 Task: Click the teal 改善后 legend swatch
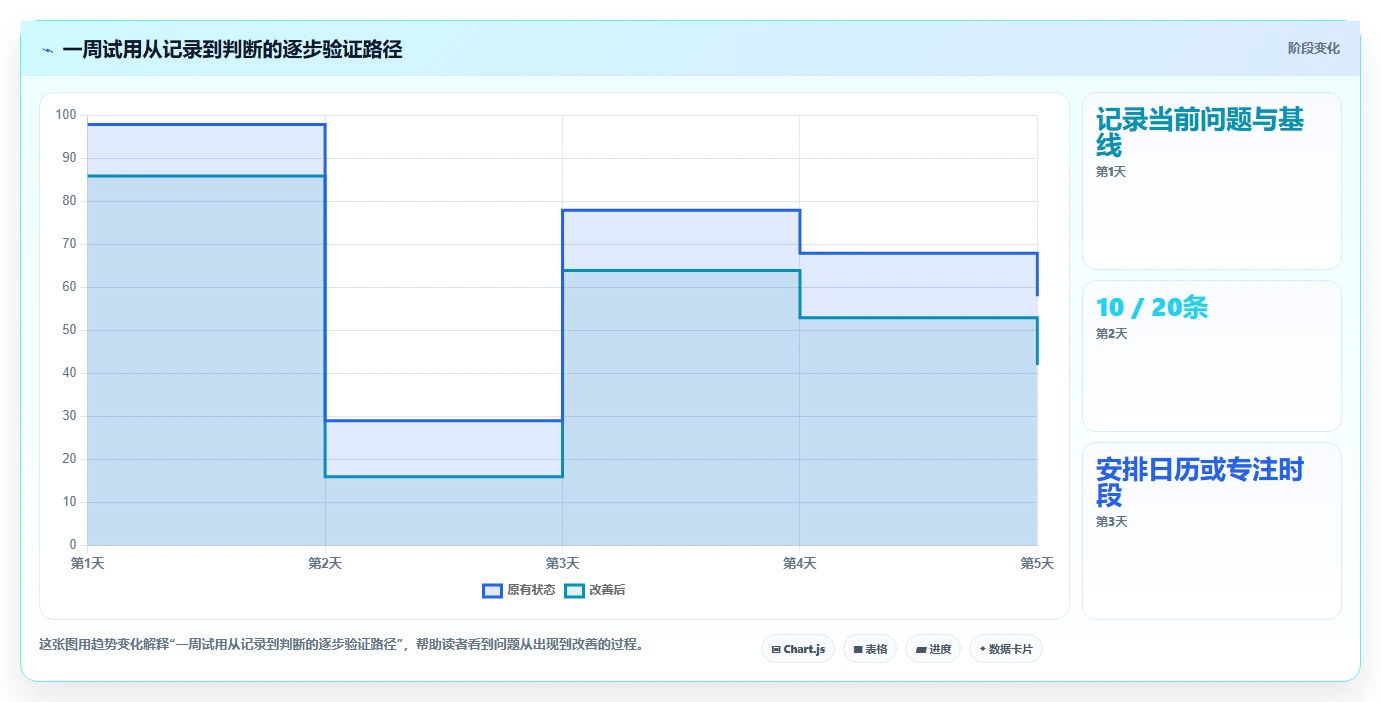pyautogui.click(x=574, y=590)
